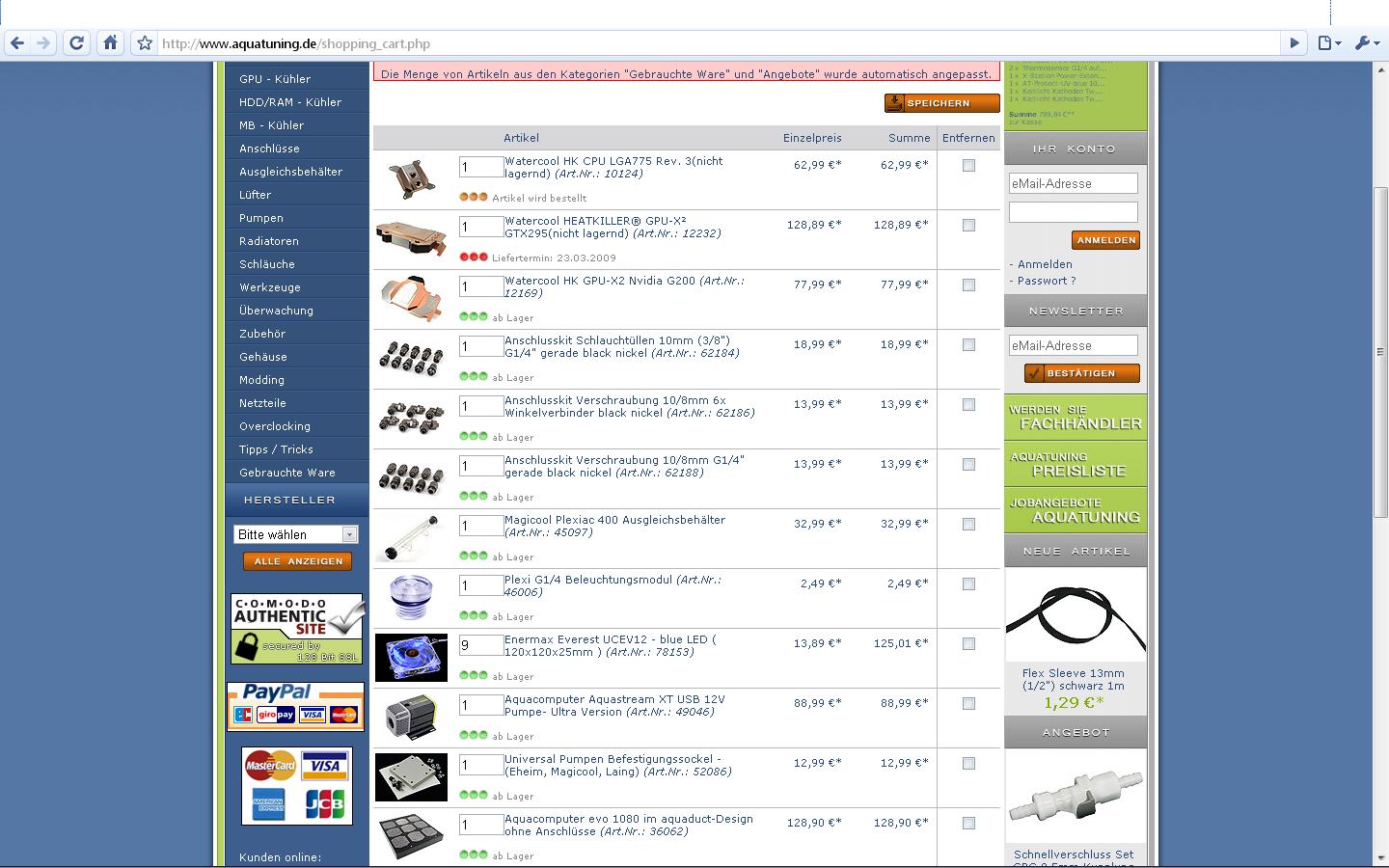Click the scrollbar down arrow
Viewport: 1389px width, 868px height.
pyautogui.click(x=1380, y=858)
